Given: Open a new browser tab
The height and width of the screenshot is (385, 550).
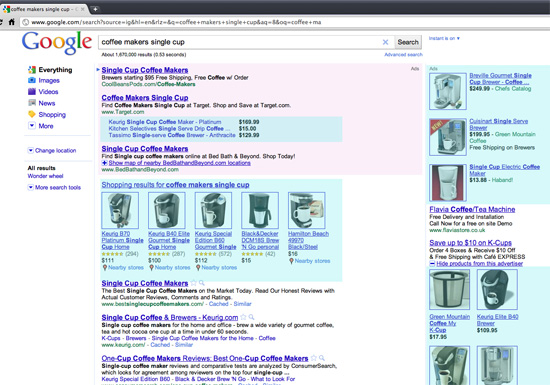Looking at the screenshot, I should pos(95,9).
